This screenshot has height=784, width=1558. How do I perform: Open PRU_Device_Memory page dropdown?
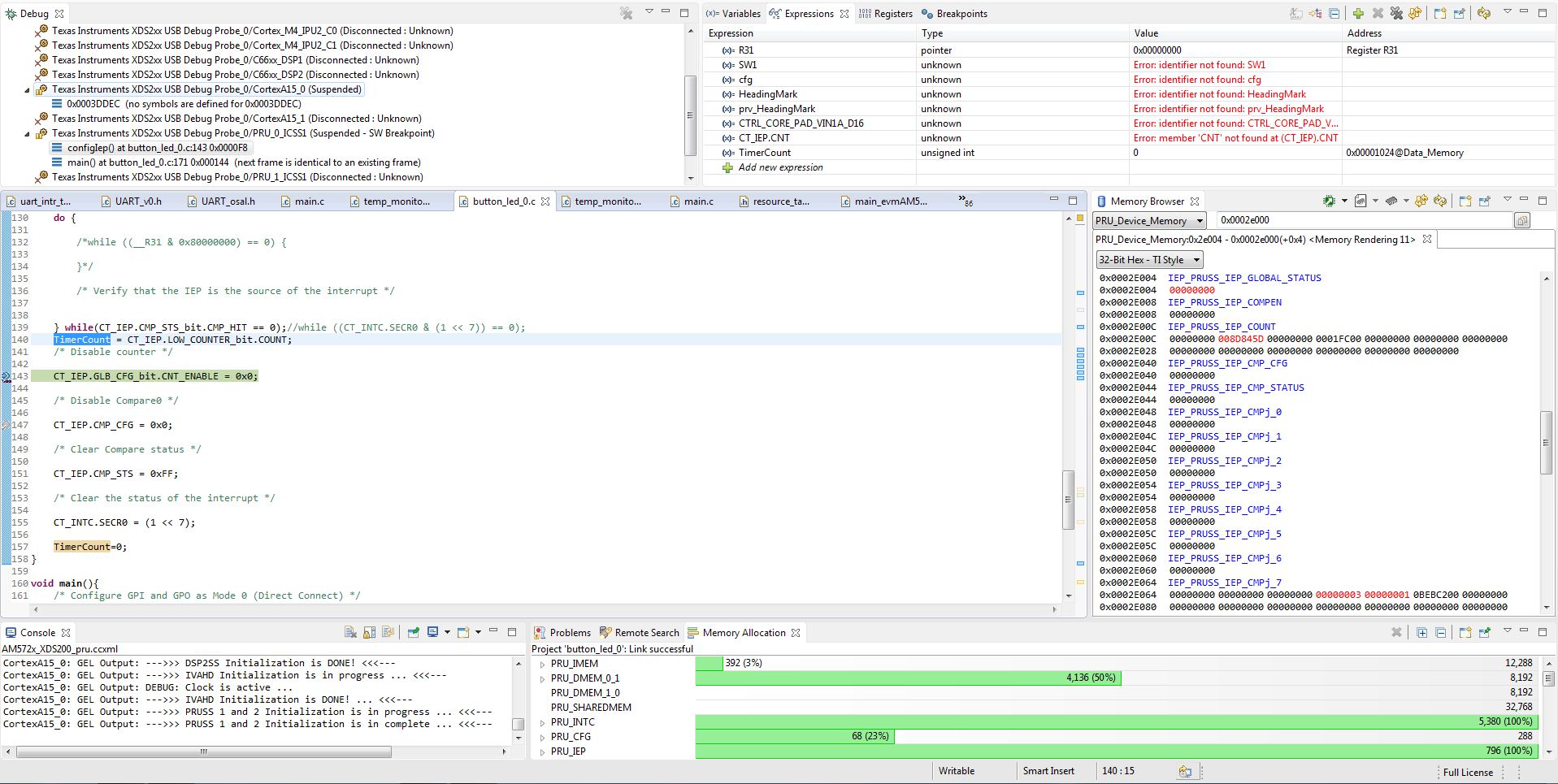point(1149,221)
